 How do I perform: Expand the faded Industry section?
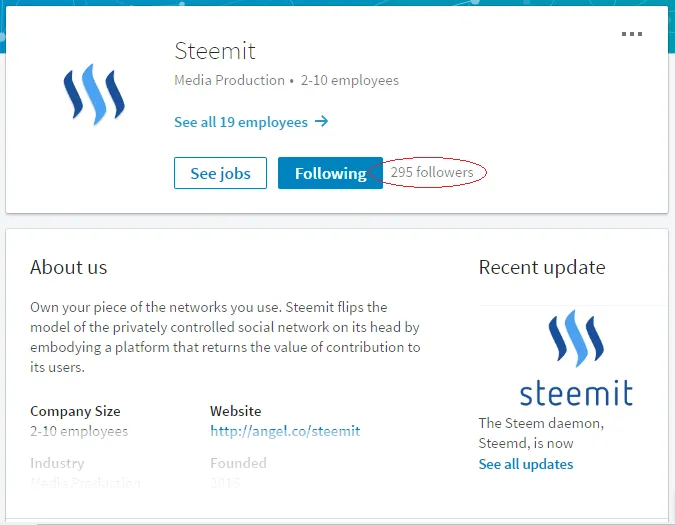pyautogui.click(x=57, y=463)
